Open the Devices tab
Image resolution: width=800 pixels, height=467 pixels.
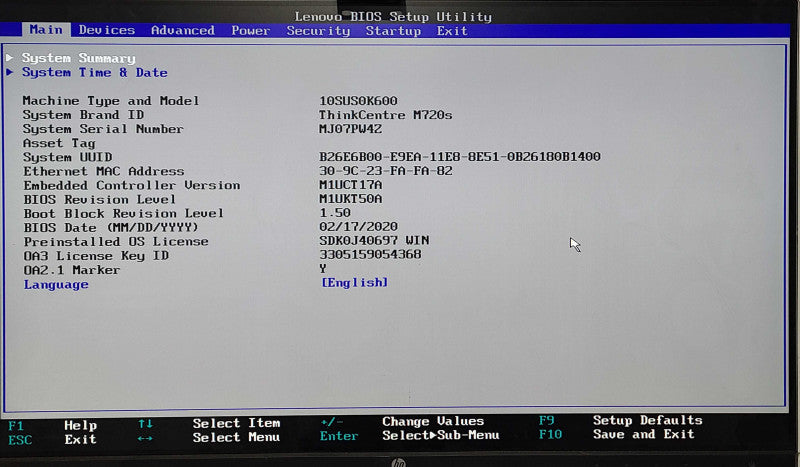click(107, 30)
